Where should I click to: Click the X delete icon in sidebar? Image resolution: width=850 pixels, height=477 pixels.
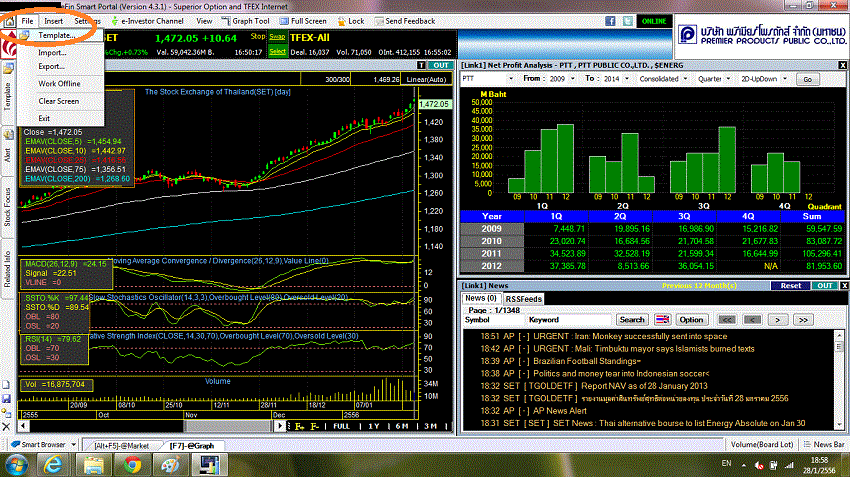click(x=6, y=427)
